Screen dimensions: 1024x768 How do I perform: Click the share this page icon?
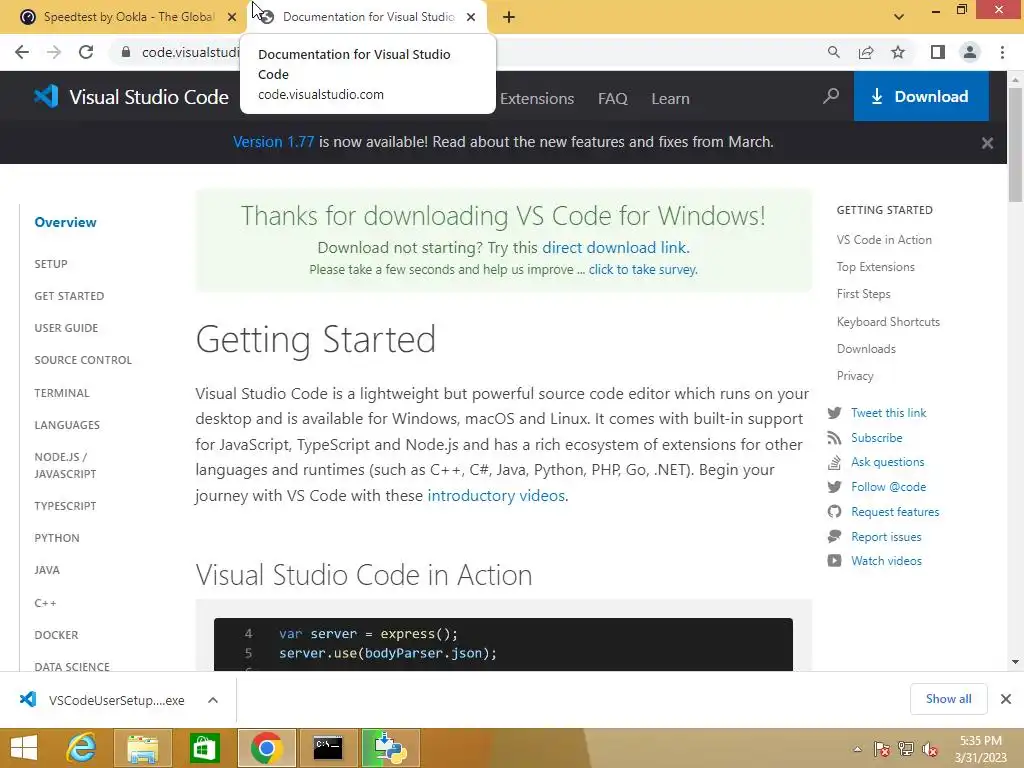(866, 52)
